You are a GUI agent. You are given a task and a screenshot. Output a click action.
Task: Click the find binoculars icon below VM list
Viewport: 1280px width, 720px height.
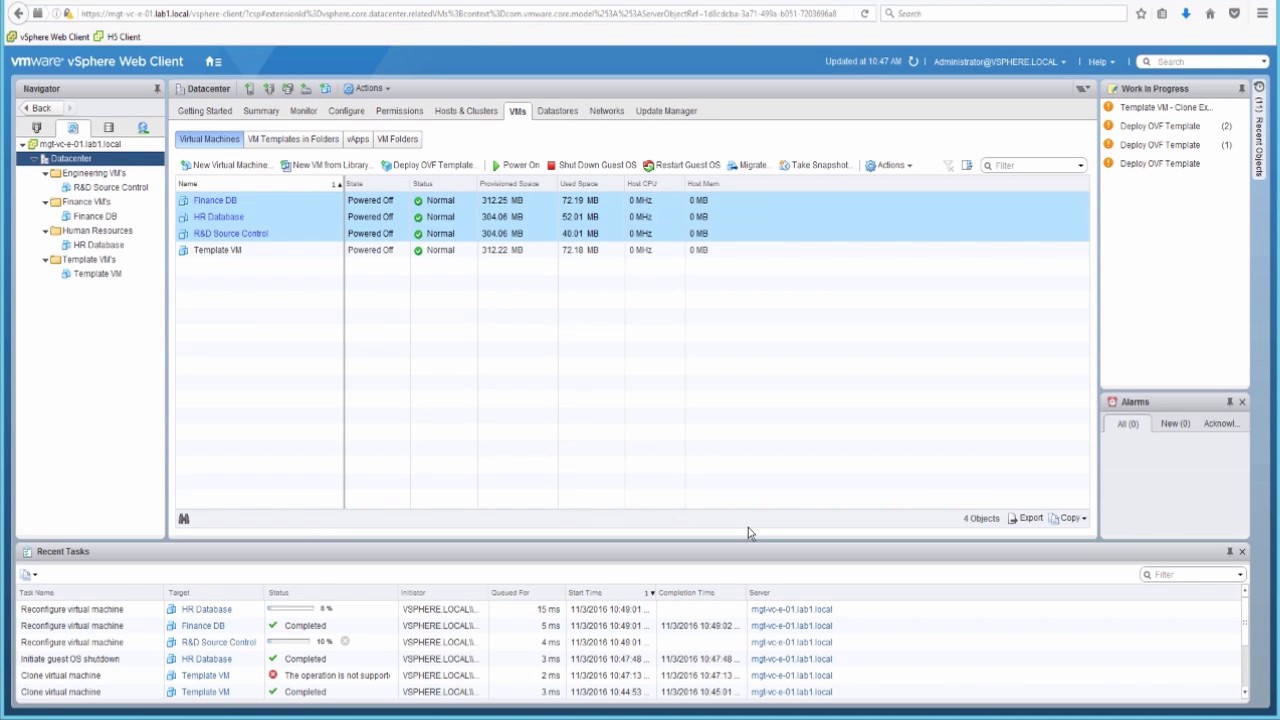(184, 518)
